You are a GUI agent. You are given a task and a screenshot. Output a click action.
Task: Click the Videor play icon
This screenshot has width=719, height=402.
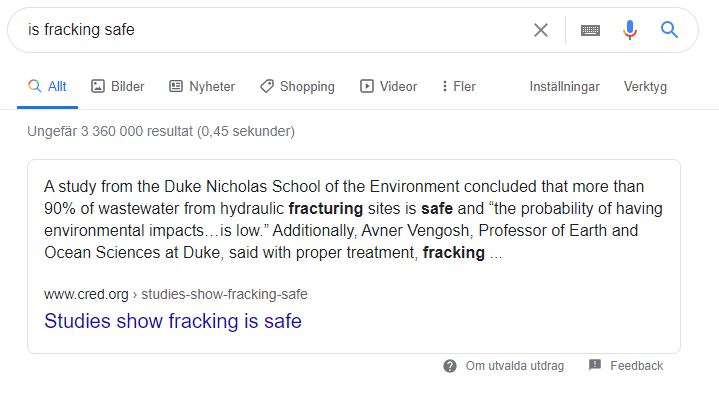[367, 87]
